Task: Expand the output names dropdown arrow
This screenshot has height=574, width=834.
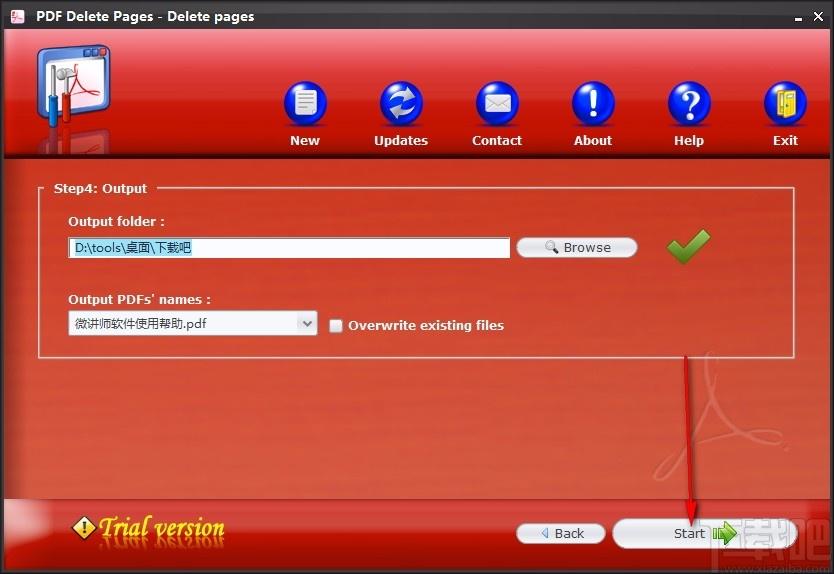Action: tap(306, 324)
